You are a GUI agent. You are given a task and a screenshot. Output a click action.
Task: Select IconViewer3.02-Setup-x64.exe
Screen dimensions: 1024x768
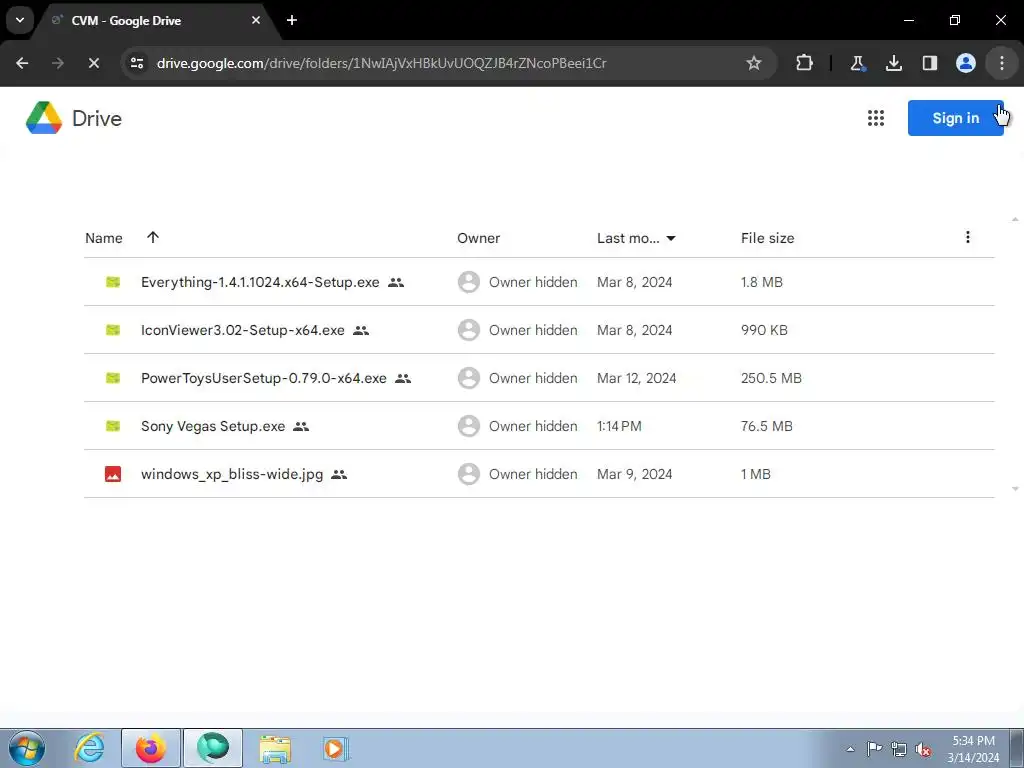point(243,330)
